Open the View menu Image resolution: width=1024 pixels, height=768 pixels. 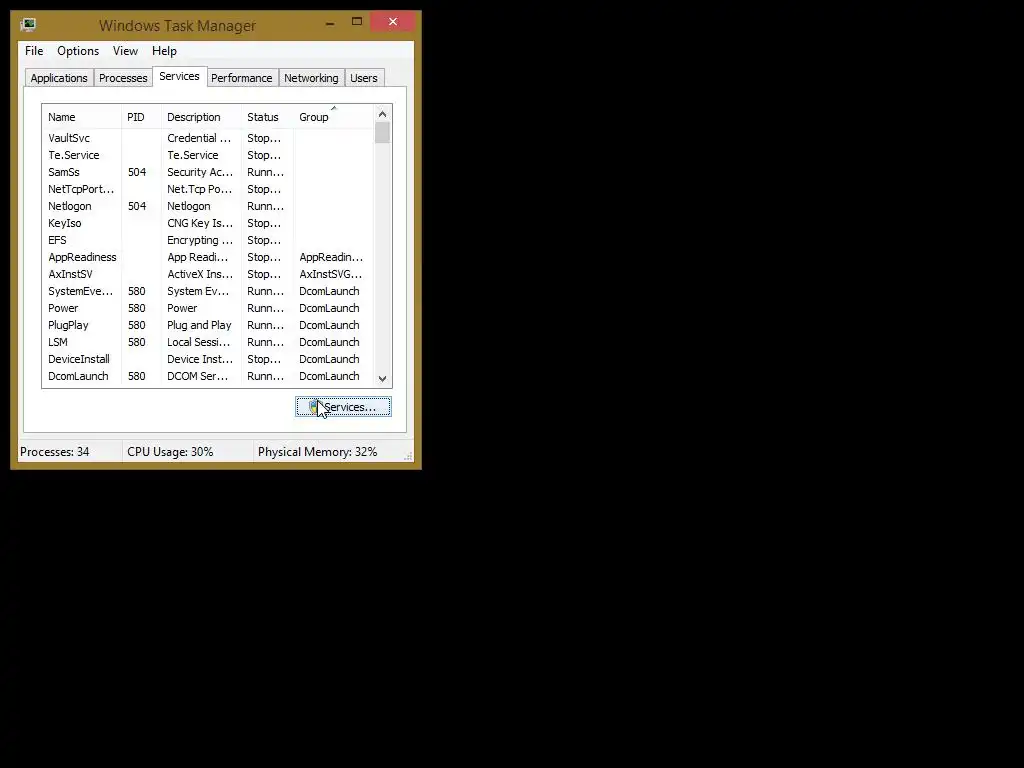(125, 51)
